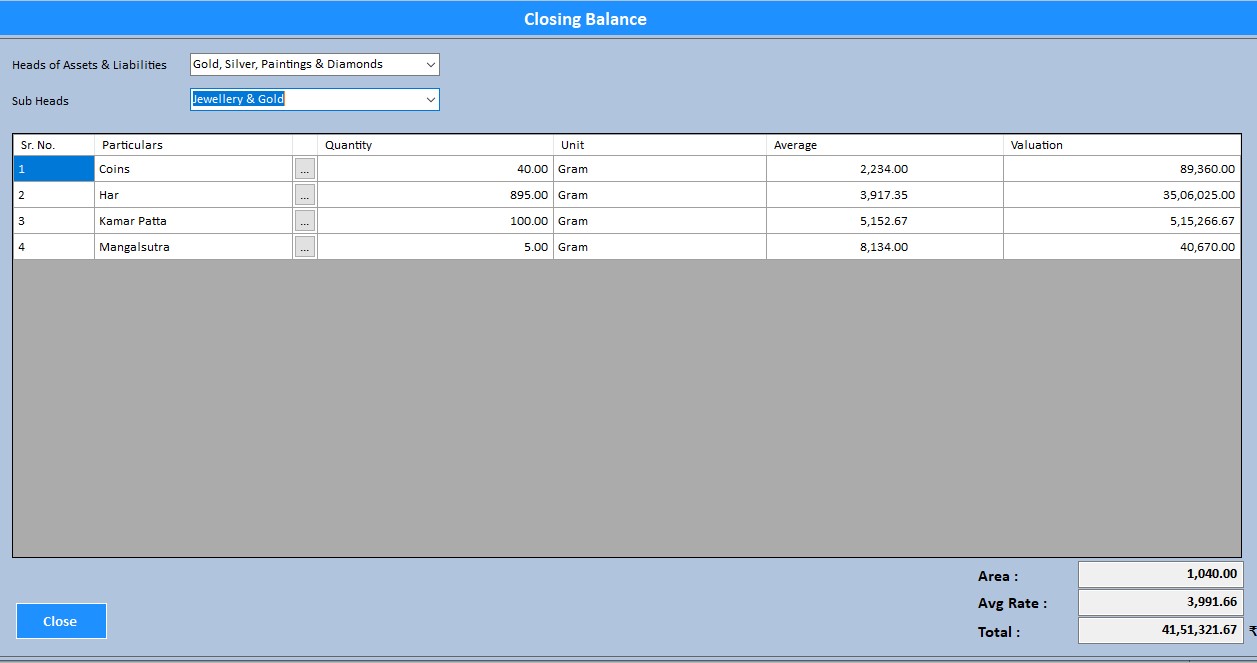
Task: Click the Kamar Patta valuation 5,15,266.67
Action: pyautogui.click(x=1122, y=221)
